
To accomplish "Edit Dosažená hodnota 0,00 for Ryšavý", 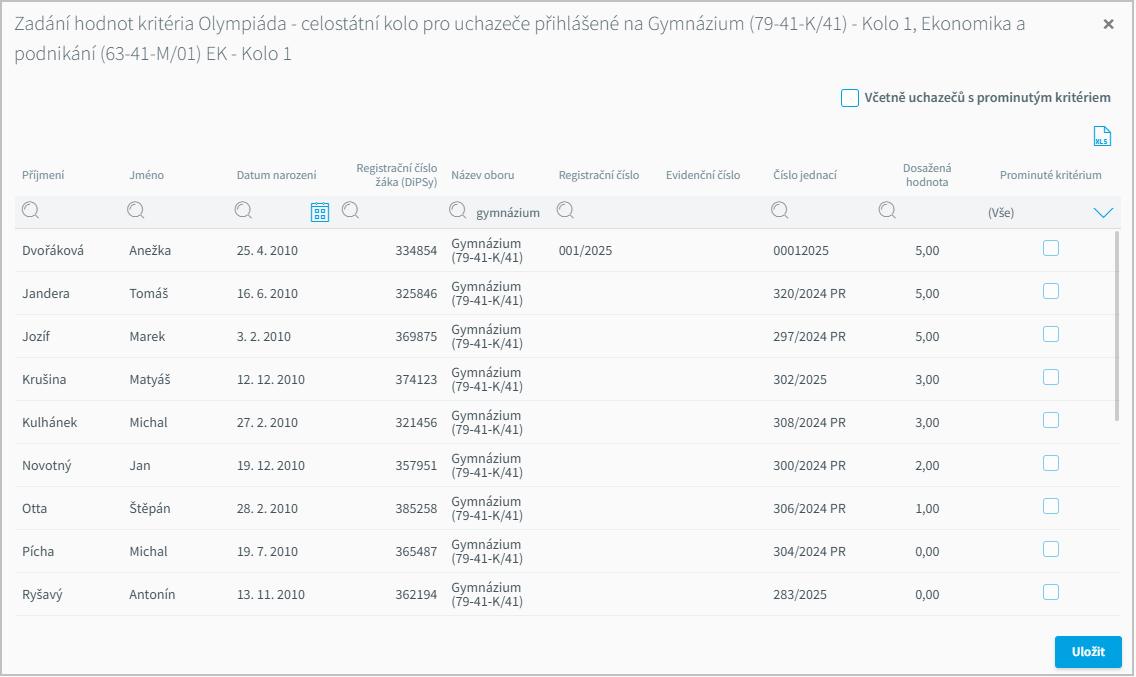I will coord(927,594).
